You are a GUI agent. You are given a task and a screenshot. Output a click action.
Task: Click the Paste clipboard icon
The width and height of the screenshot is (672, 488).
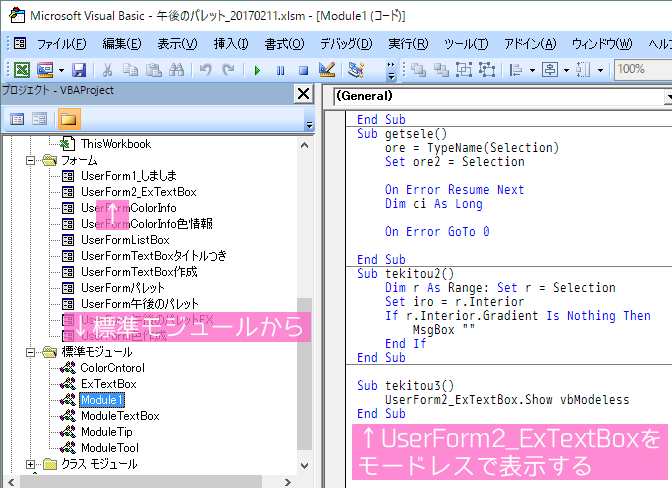point(153,69)
